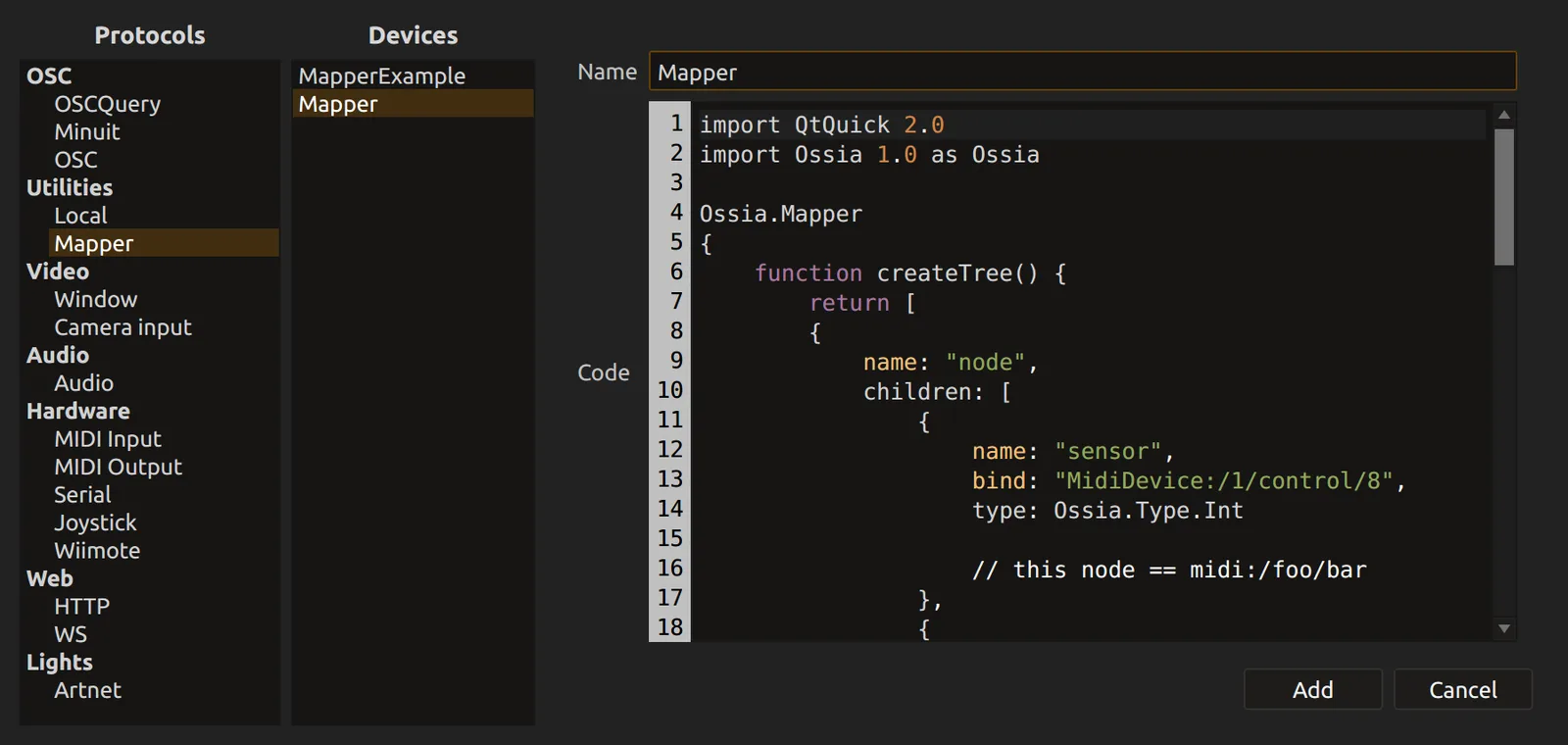Click the Hardware category header
Screen dimensions: 1568x745
pyautogui.click(x=78, y=411)
